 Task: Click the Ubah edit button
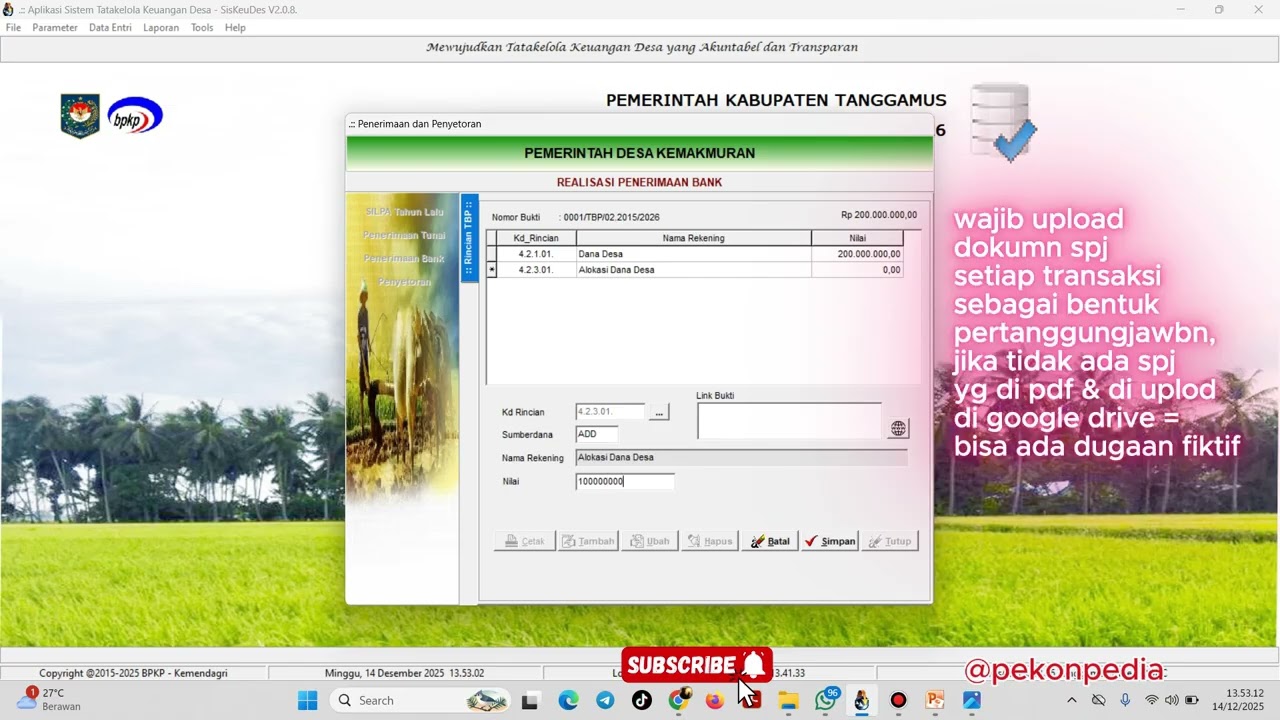(x=649, y=541)
